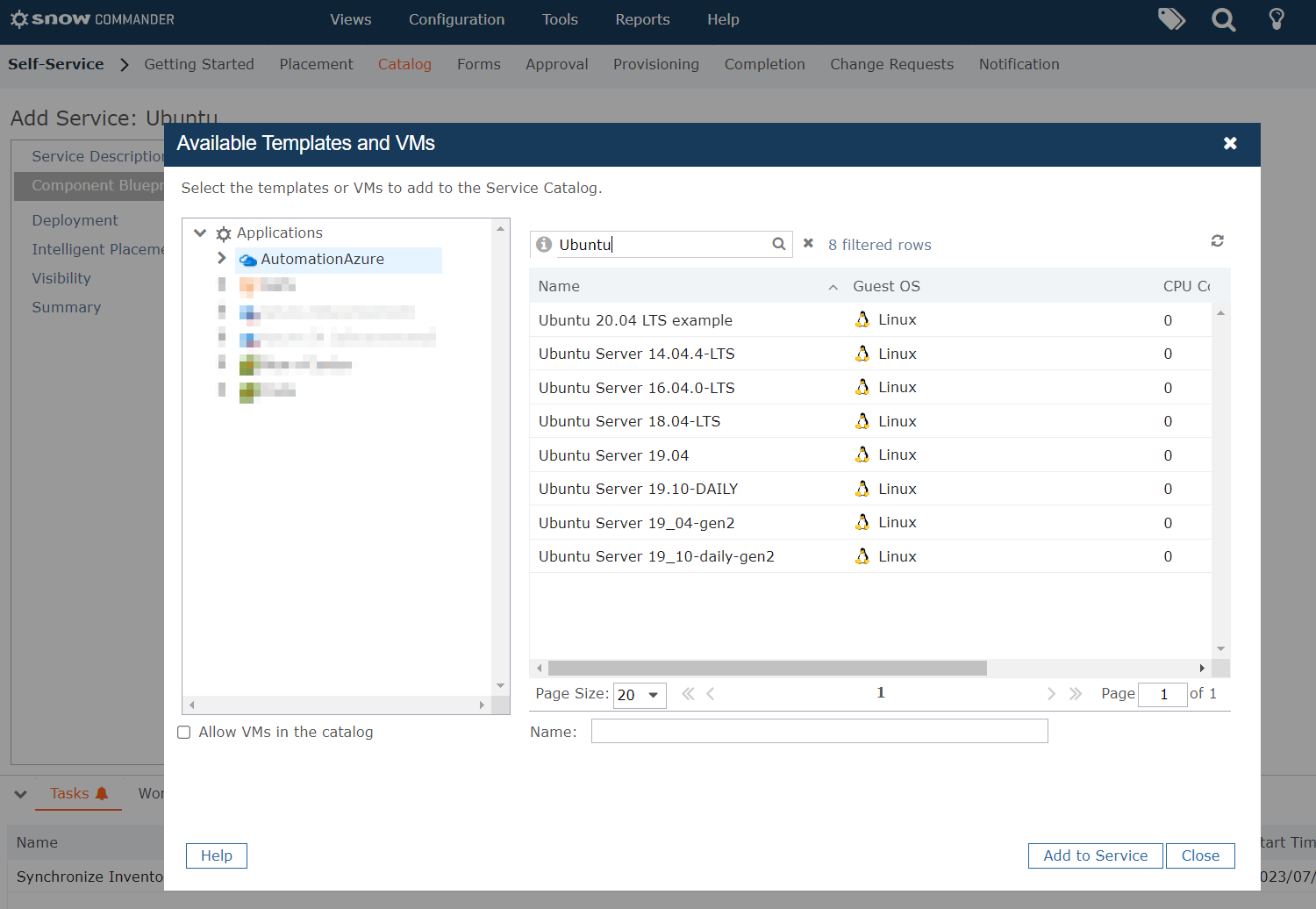Switch to the Forms tab
Screen dimensions: 1316x909
tap(479, 64)
